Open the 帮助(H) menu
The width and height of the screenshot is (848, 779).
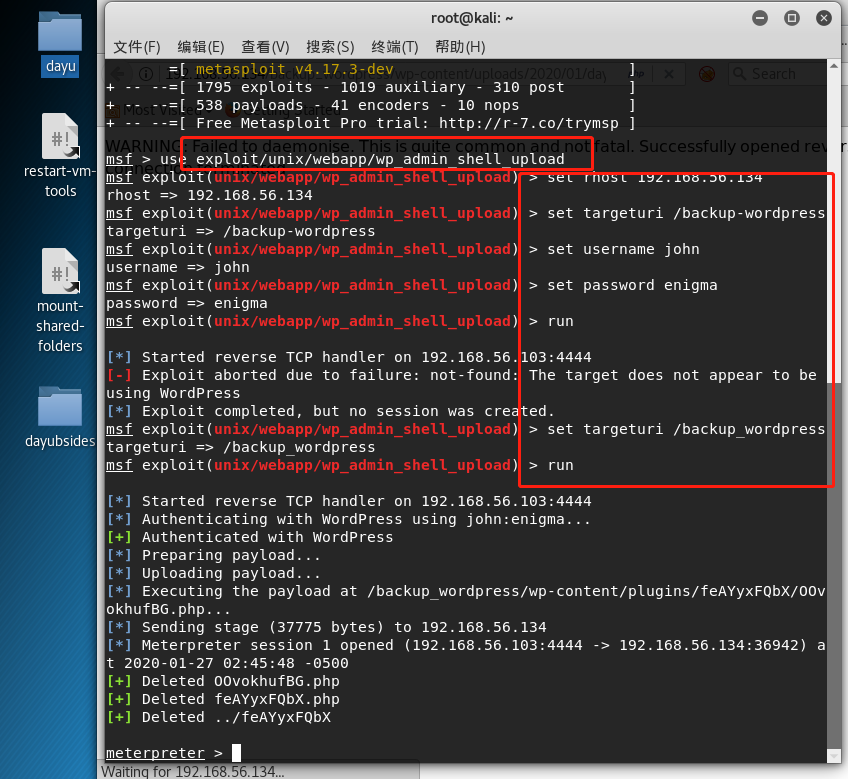click(460, 47)
